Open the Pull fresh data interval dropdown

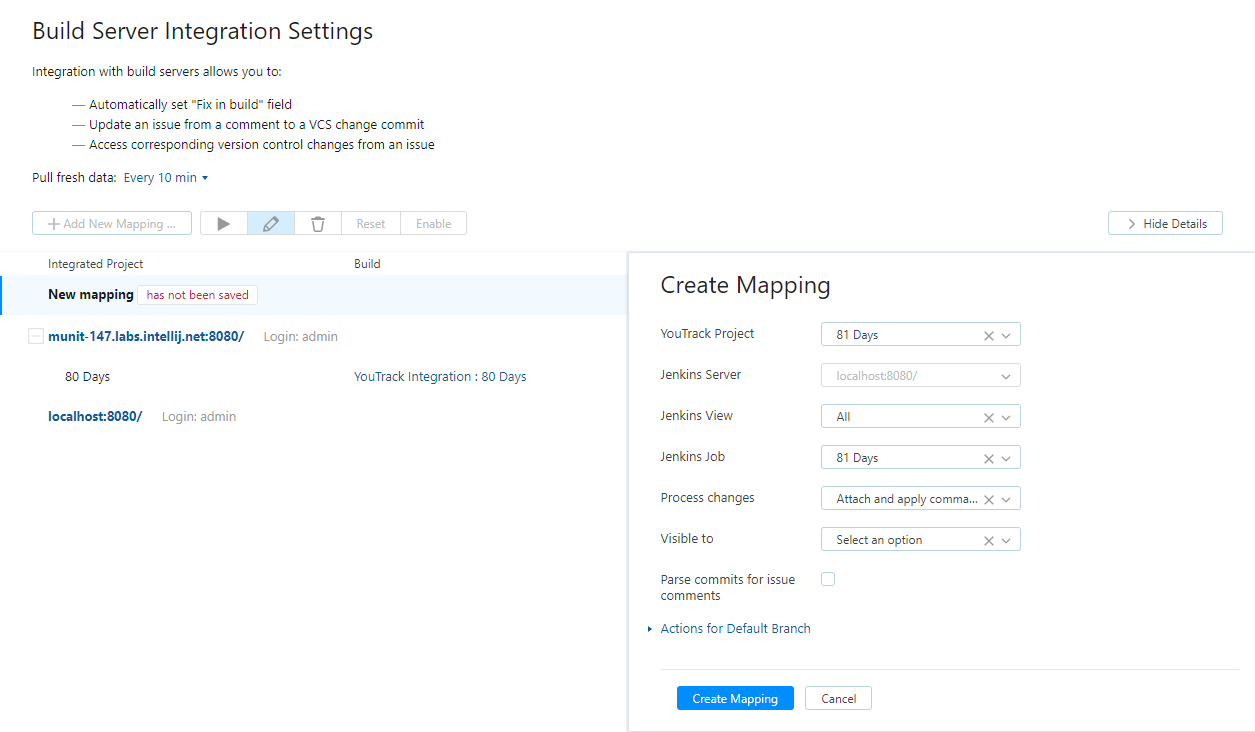coord(166,178)
